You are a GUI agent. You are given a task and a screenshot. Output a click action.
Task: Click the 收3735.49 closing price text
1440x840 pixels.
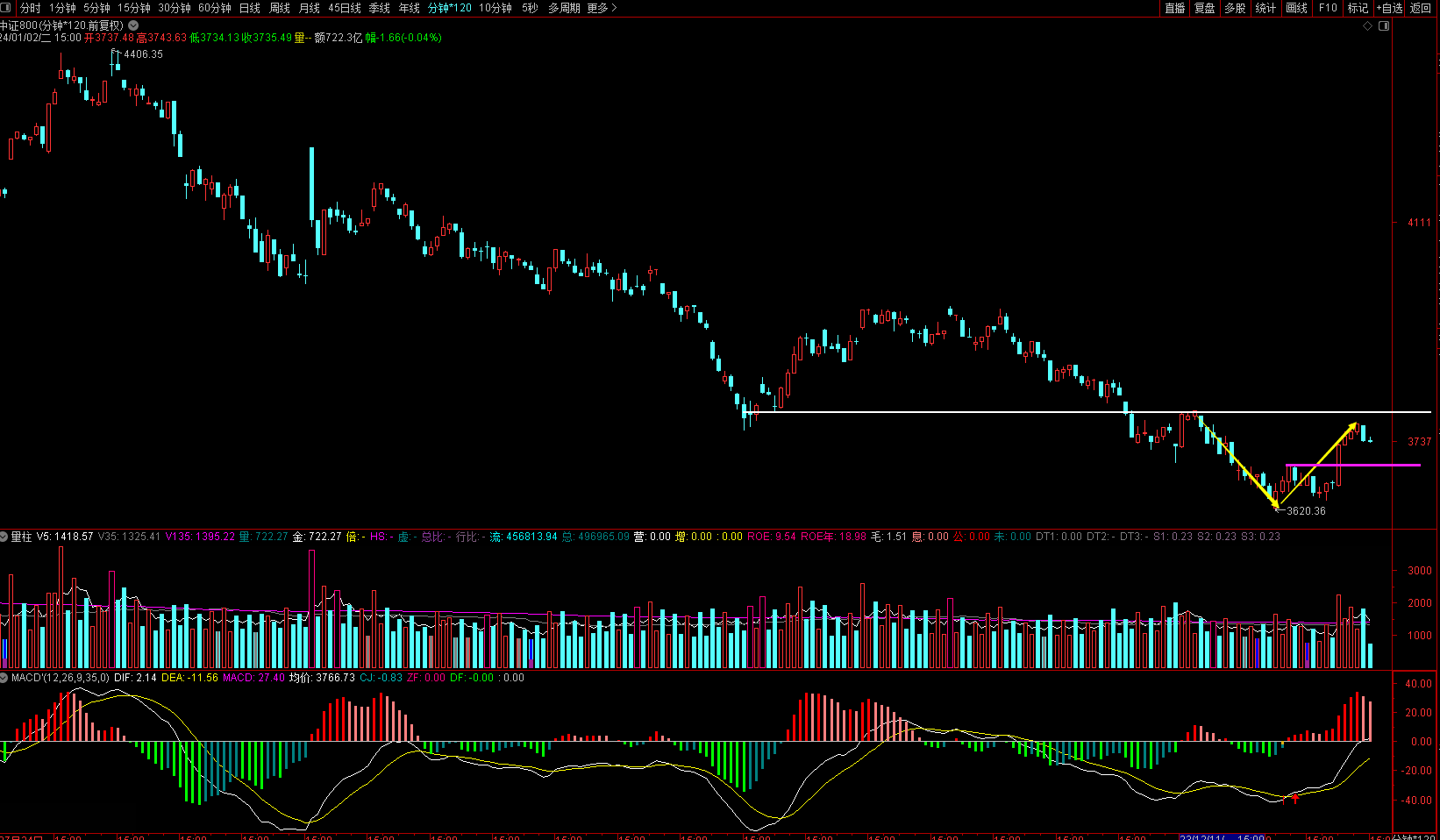point(267,38)
